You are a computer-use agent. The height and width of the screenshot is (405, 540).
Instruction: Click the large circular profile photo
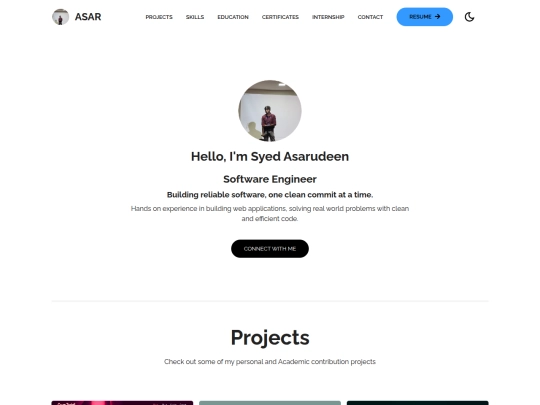coord(270,111)
